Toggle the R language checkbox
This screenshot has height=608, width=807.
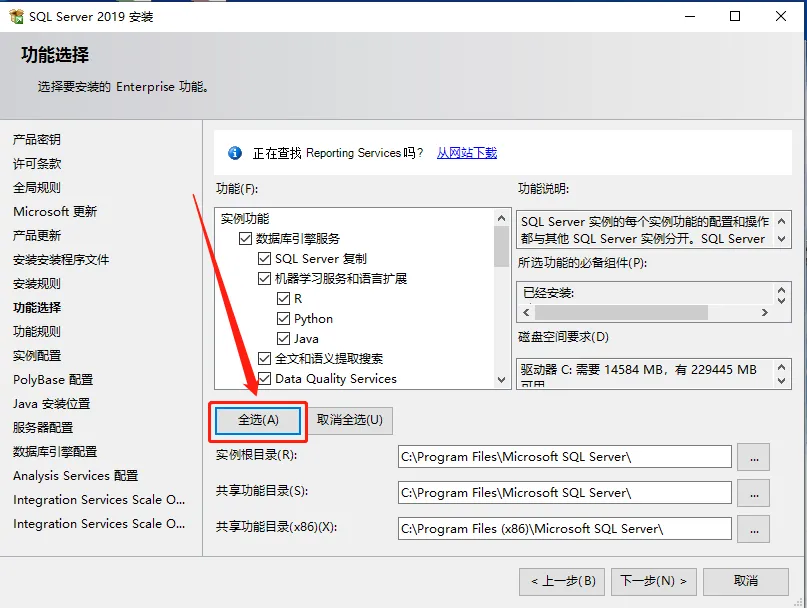[x=284, y=299]
